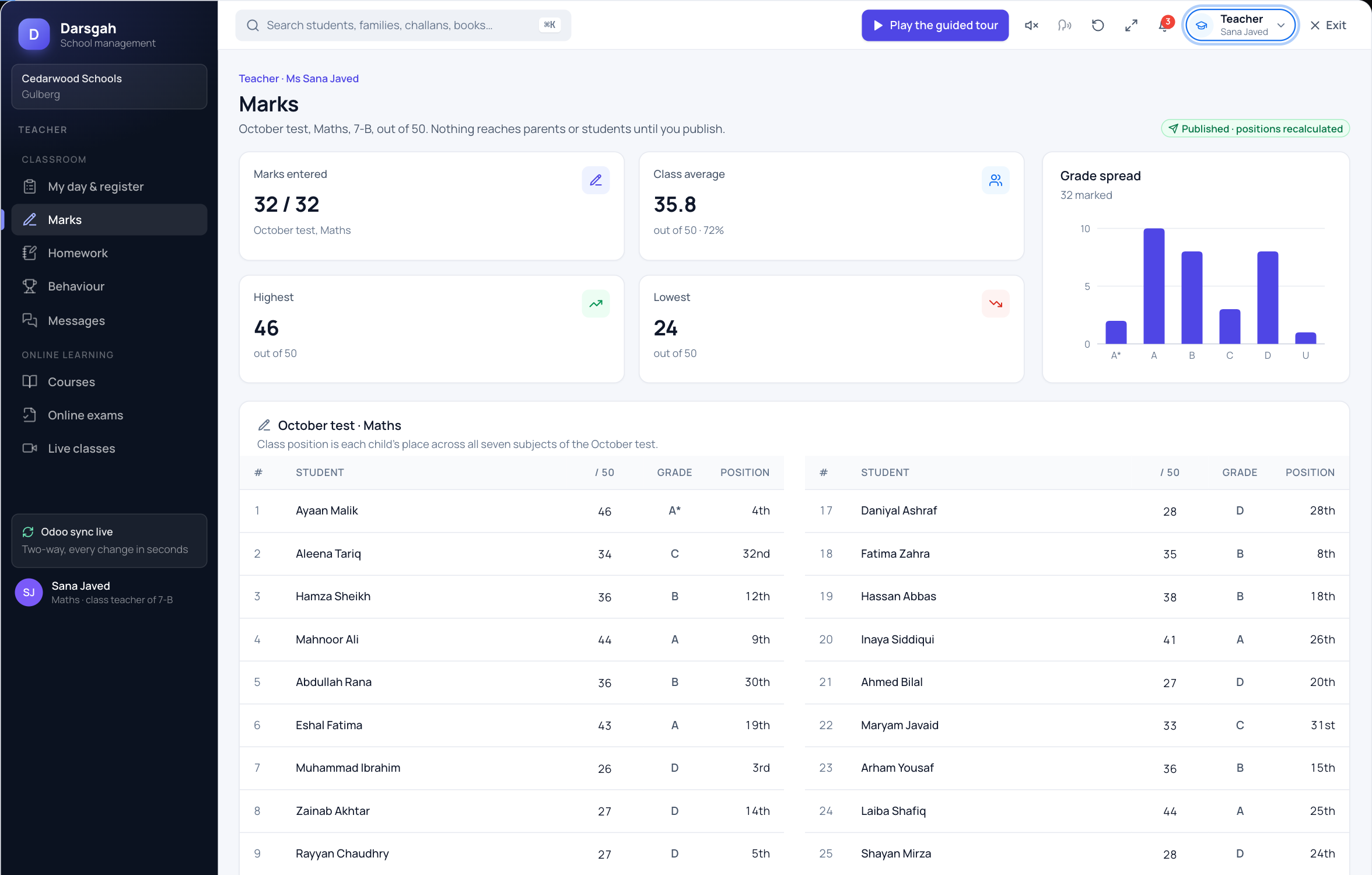This screenshot has width=1372, height=875.
Task: Click the reset demo refresh icon
Action: (x=1098, y=25)
